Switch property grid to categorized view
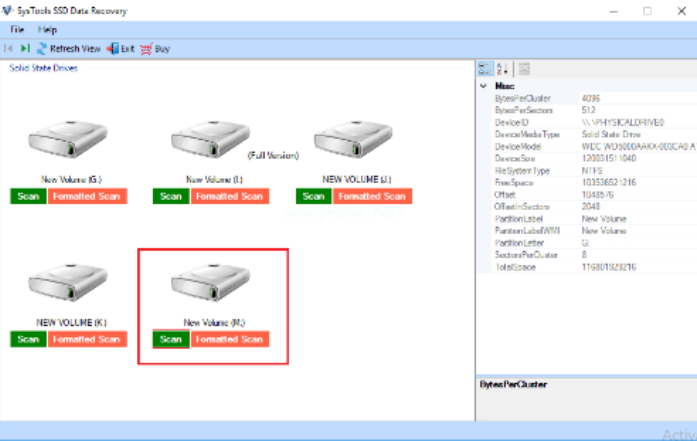Screen dimensions: 697x441 pyautogui.click(x=485, y=69)
